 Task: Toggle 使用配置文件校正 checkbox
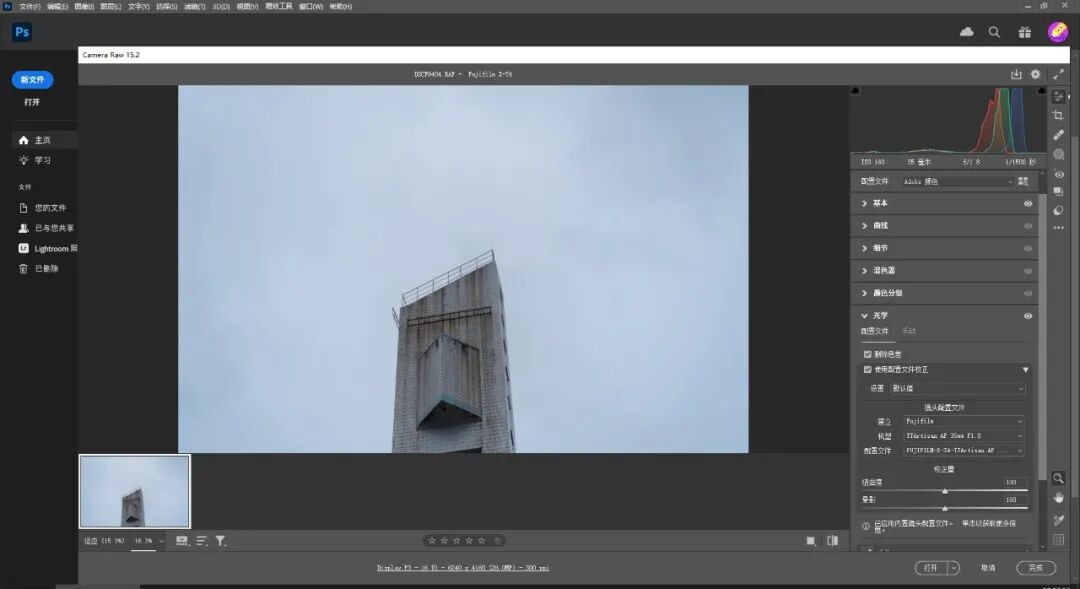pos(867,370)
